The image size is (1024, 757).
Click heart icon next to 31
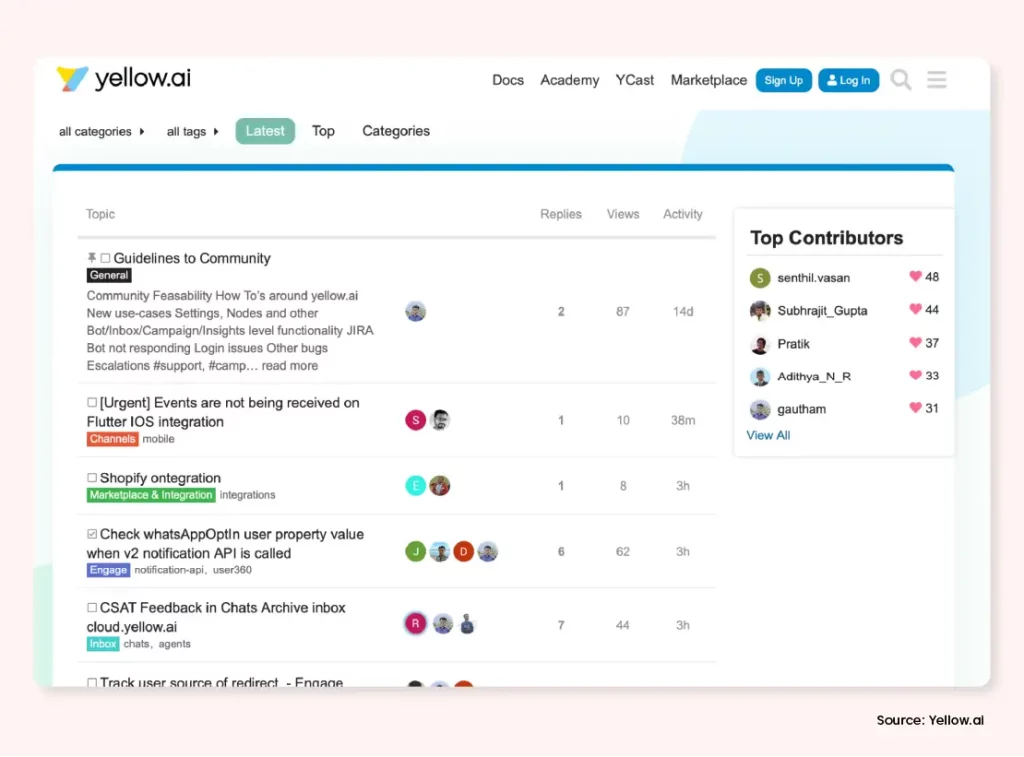(915, 408)
